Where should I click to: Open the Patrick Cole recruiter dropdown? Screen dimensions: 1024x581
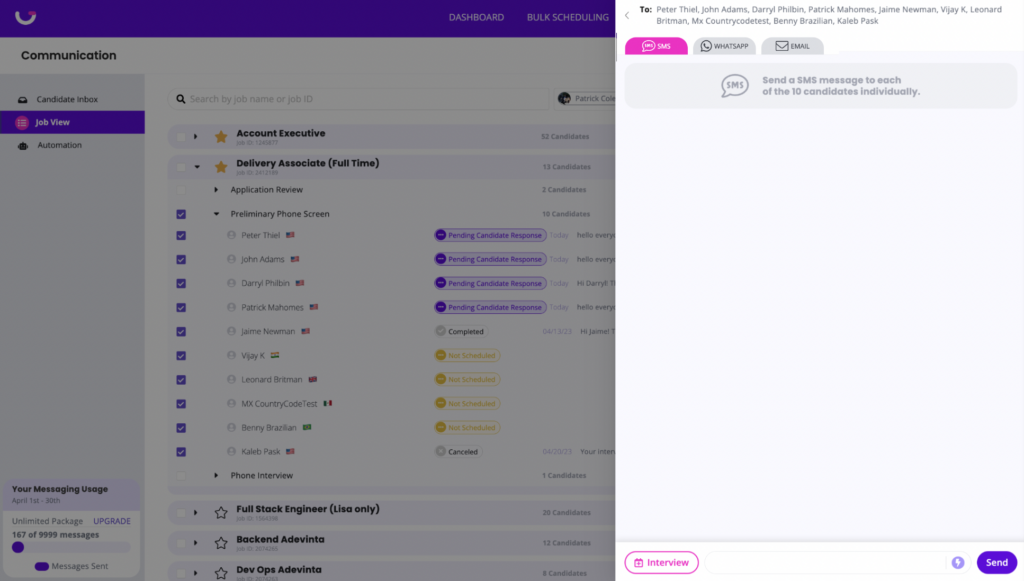(585, 99)
